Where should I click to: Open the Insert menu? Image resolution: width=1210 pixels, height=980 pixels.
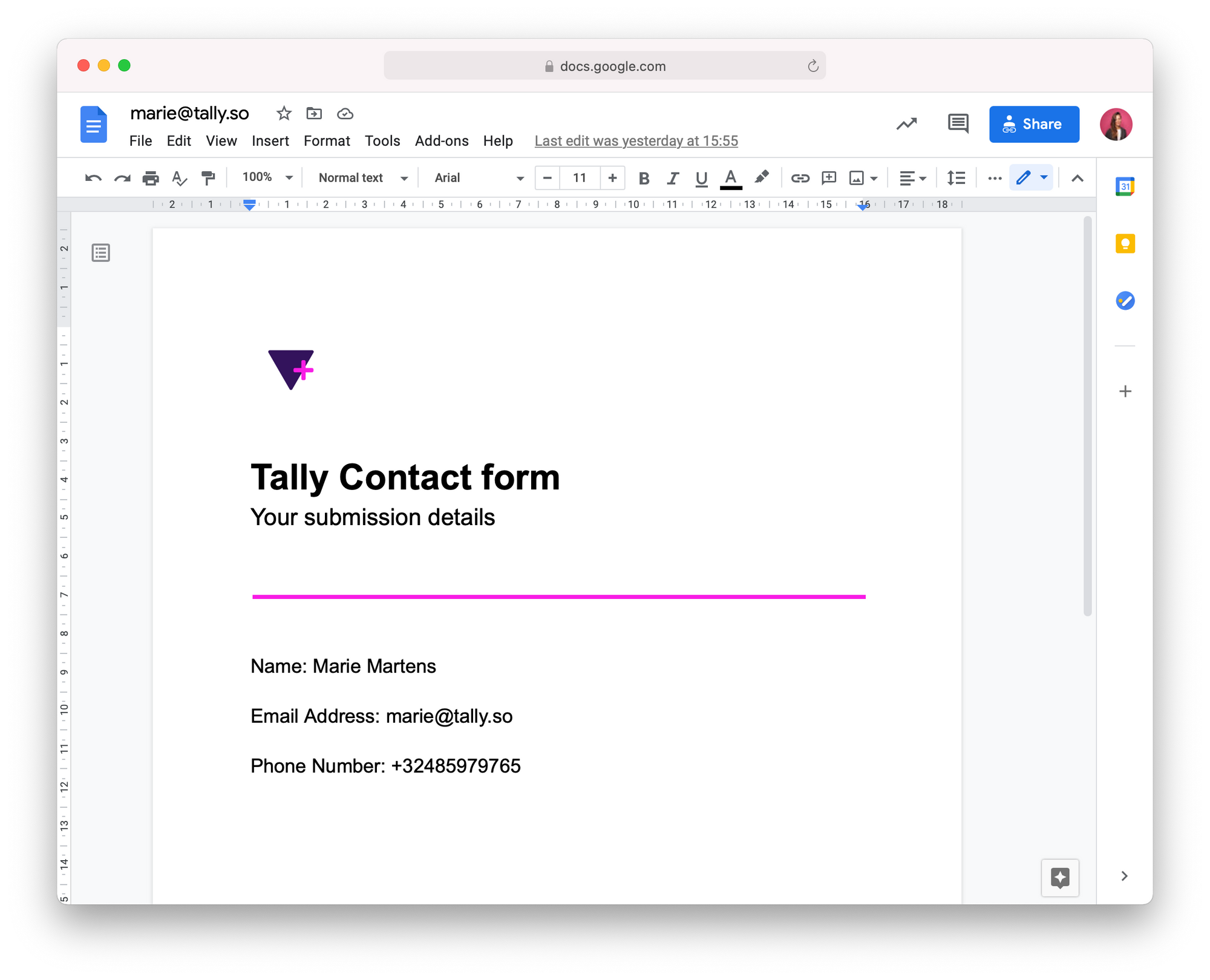coord(270,141)
